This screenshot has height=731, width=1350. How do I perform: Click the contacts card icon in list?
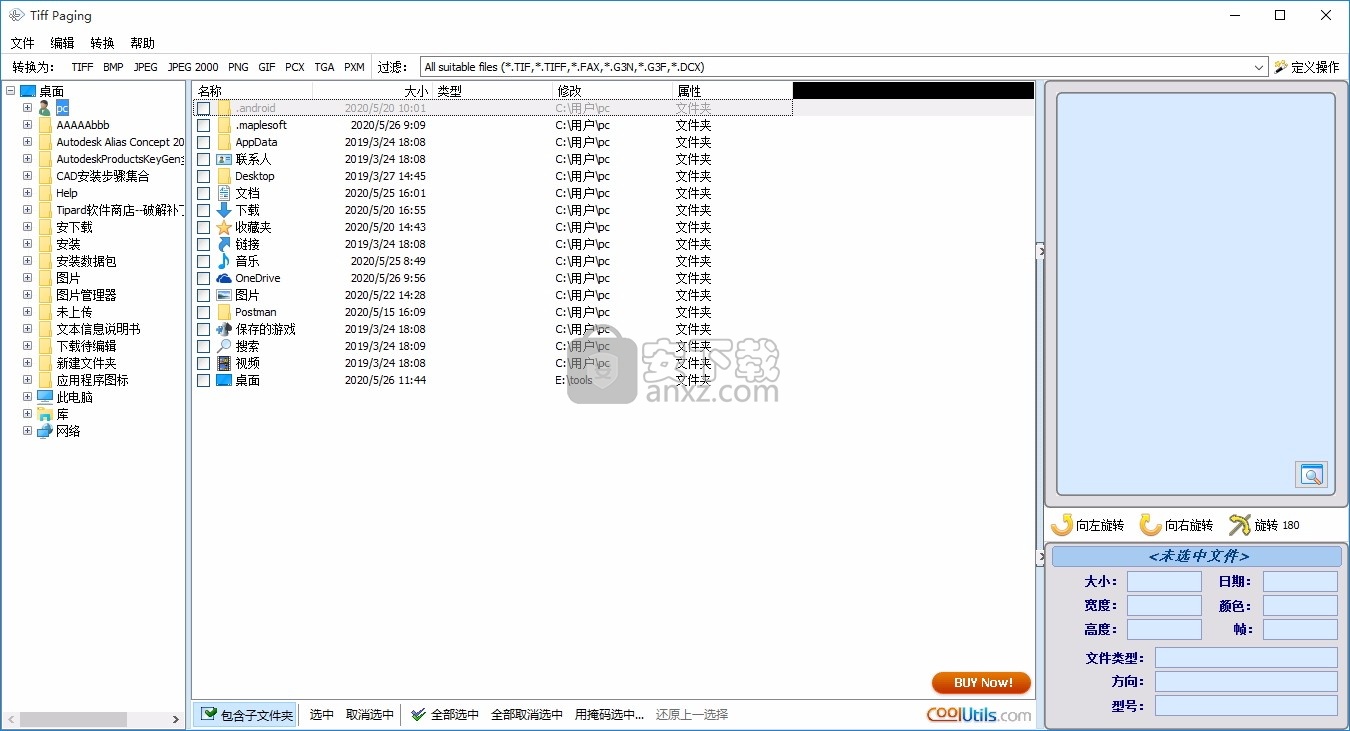[x=224, y=159]
